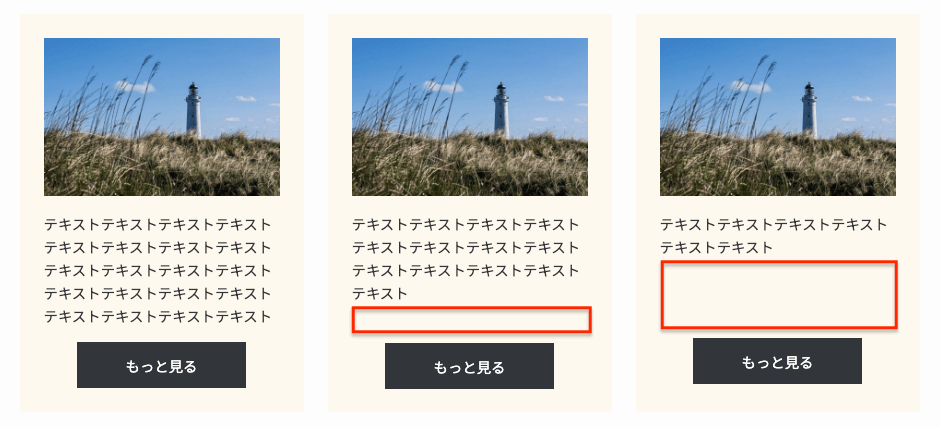Click the thin red-outlined box in the middle card
The height and width of the screenshot is (428, 941).
click(x=472, y=319)
